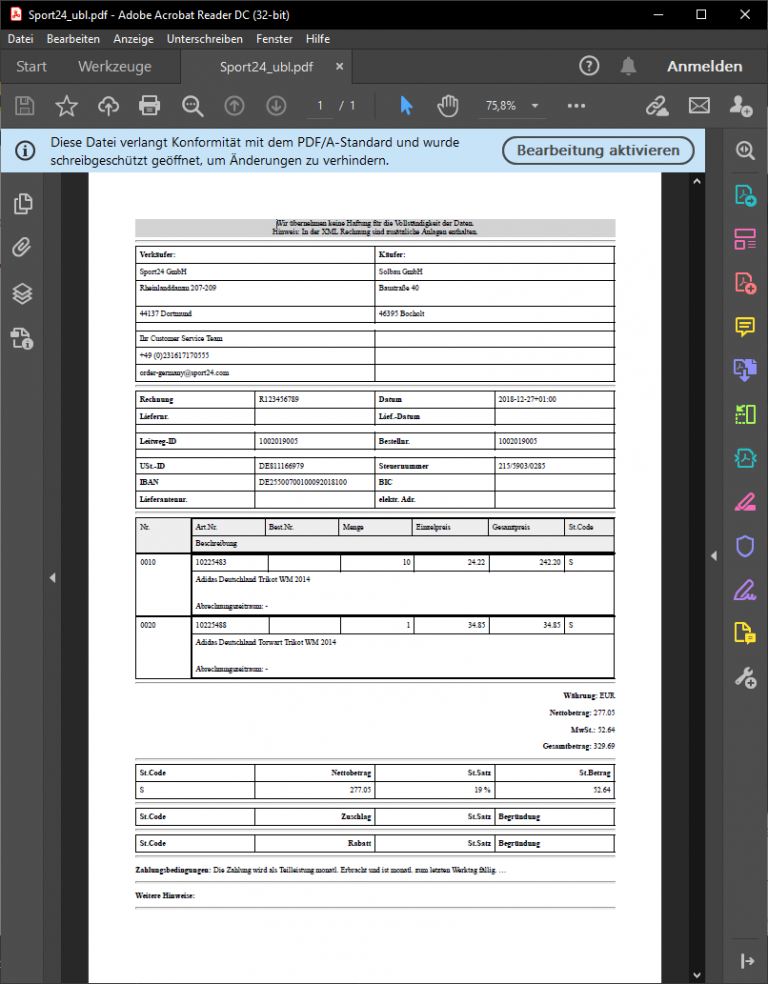Image resolution: width=768 pixels, height=984 pixels.
Task: Send file by email envelope icon
Action: [699, 105]
